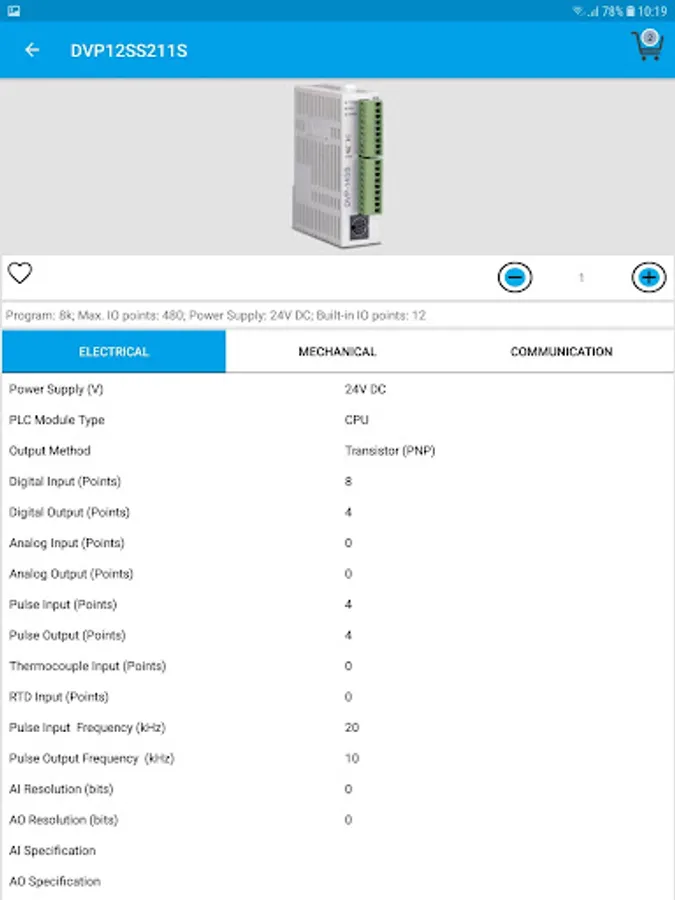Switch to the Mechanical tab
The width and height of the screenshot is (675, 900).
click(x=338, y=351)
